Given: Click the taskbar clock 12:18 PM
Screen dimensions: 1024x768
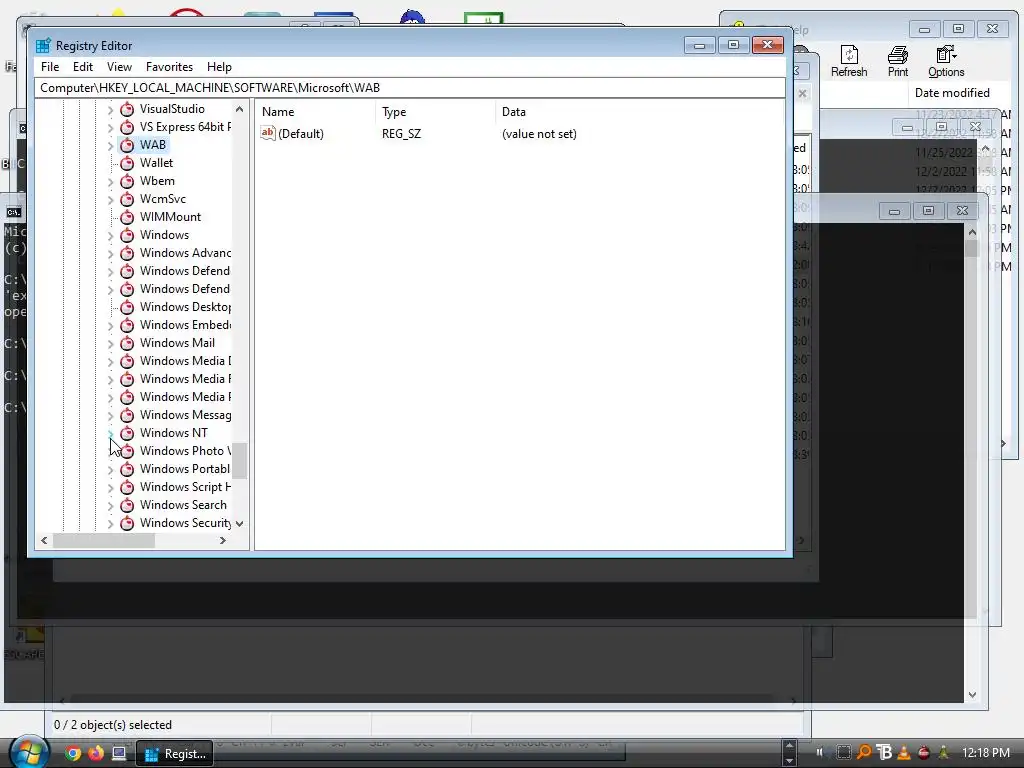Looking at the screenshot, I should pyautogui.click(x=985, y=752).
